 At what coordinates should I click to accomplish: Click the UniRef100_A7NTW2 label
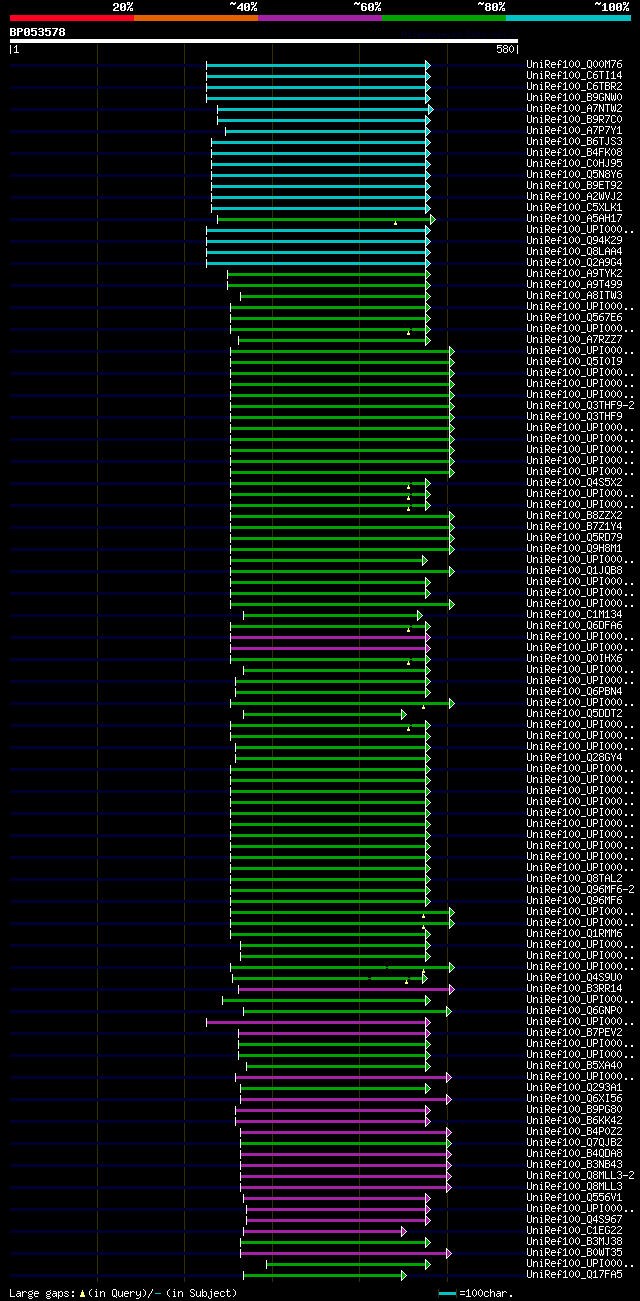[574, 109]
